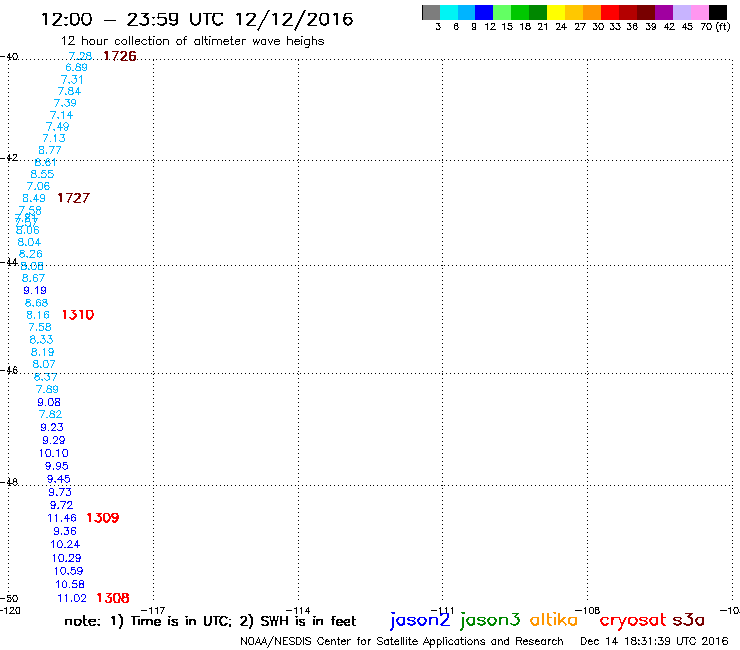
Task: Click the wave height value 10.10
Action: point(54,453)
